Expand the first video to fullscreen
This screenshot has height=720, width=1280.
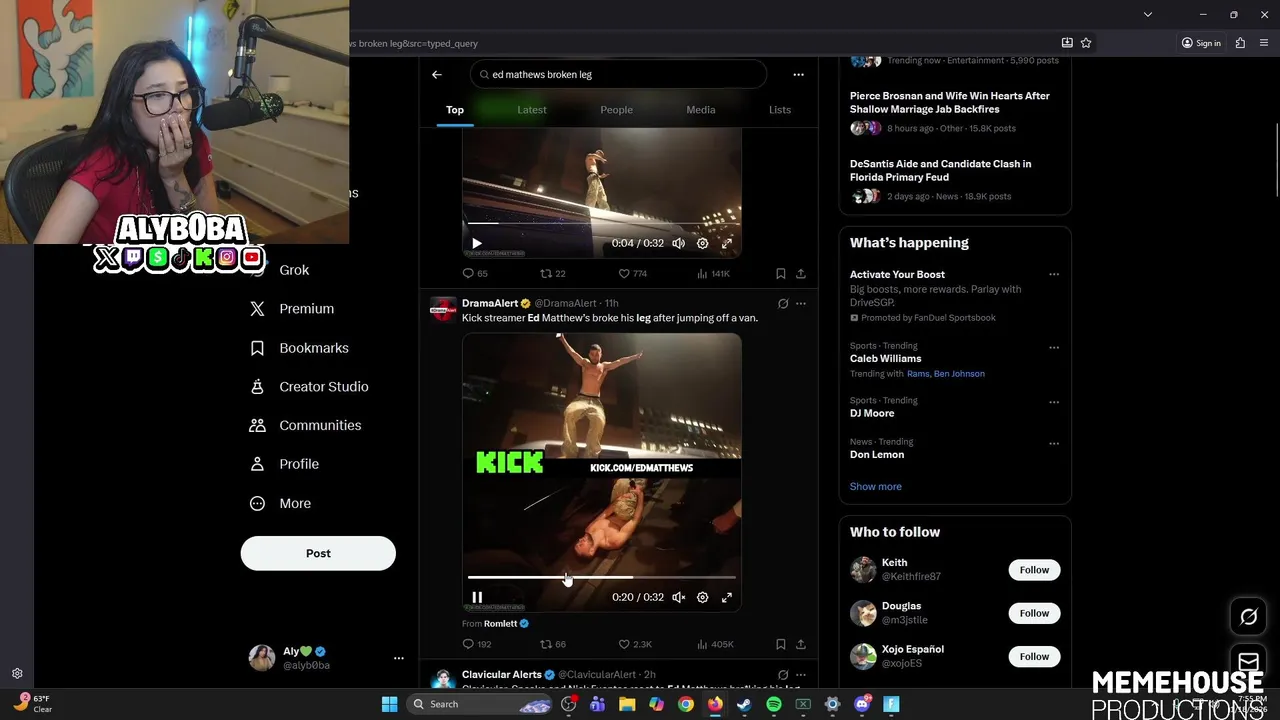click(727, 243)
